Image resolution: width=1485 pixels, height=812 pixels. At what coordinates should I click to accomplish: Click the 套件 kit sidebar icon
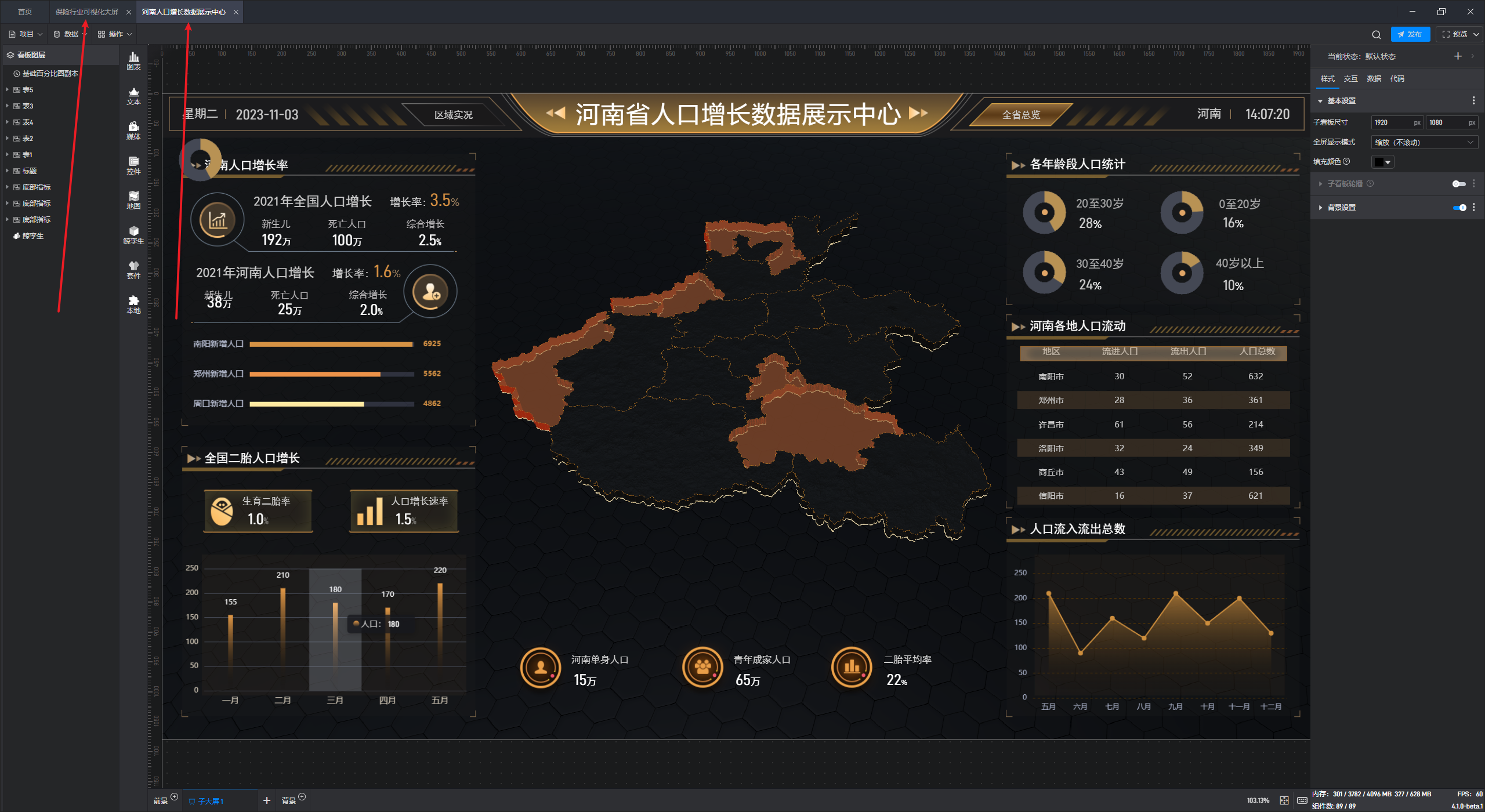point(133,269)
